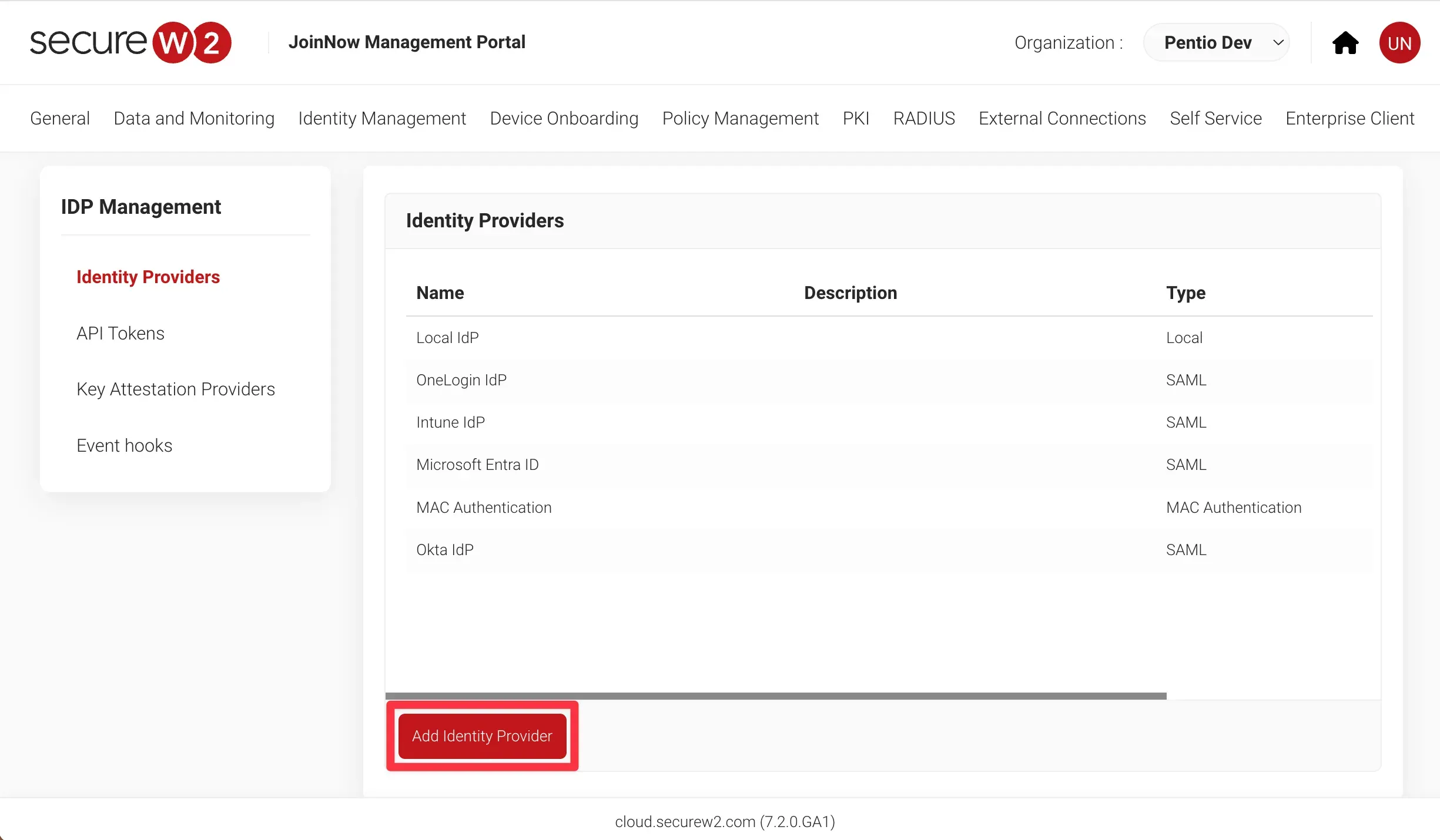Go to the External Connections tab
The image size is (1440, 840).
1062,118
